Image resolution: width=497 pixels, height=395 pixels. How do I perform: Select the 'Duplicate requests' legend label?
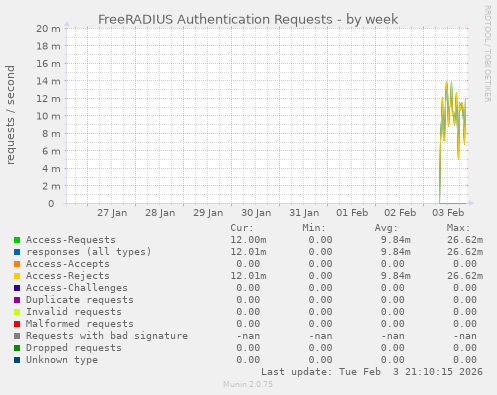(x=80, y=300)
